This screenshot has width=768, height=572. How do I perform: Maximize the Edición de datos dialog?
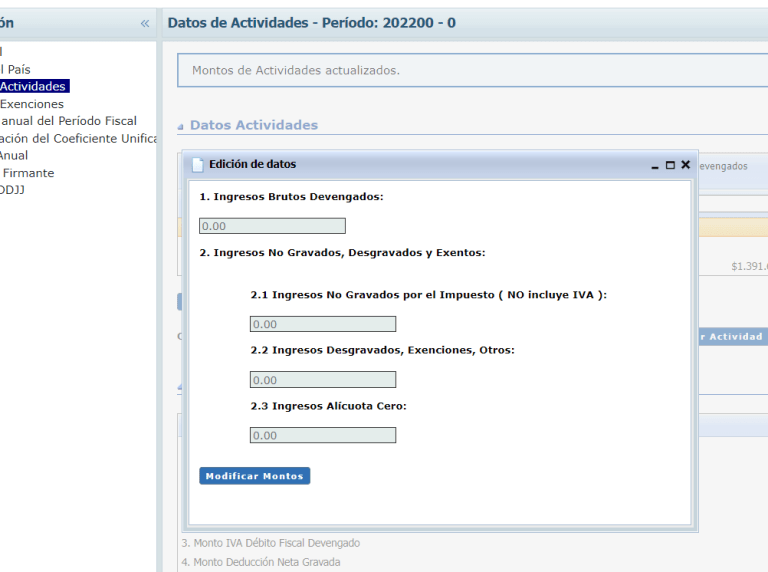pos(670,165)
